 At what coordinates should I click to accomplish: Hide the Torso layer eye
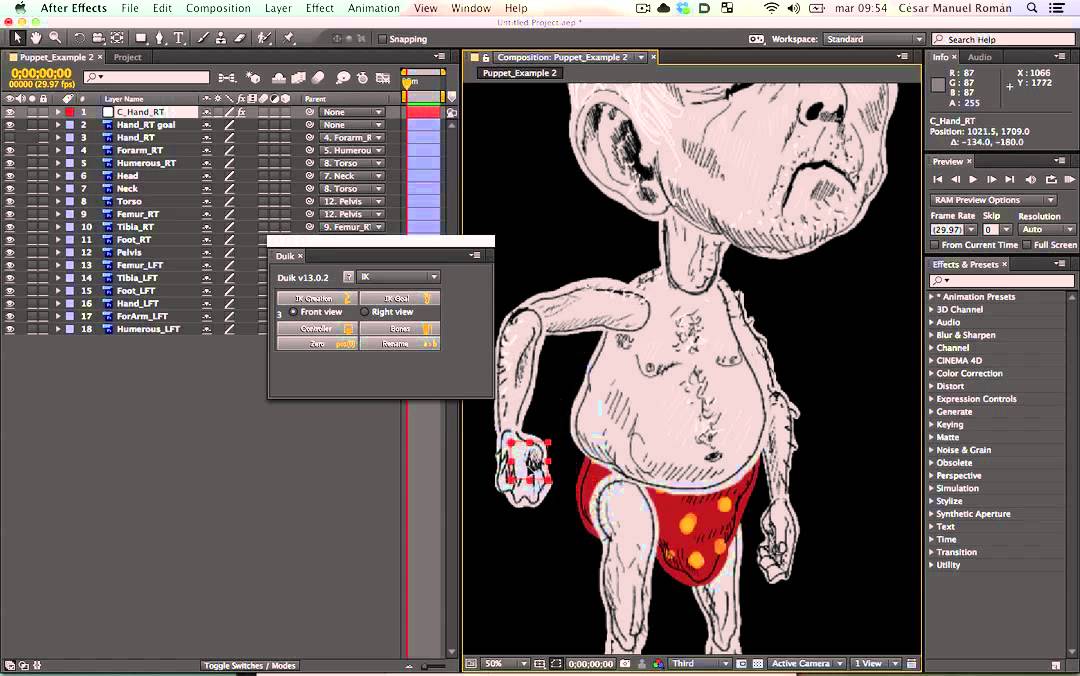click(x=10, y=201)
